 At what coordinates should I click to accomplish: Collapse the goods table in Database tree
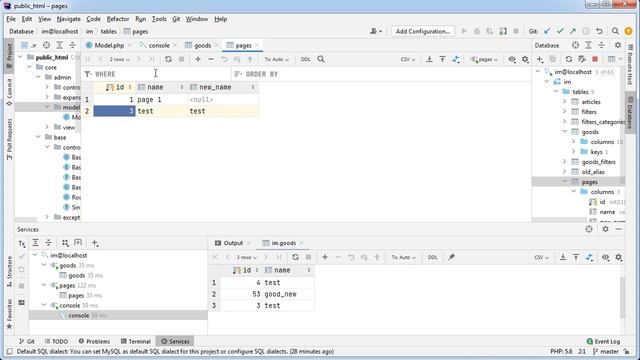[565, 131]
